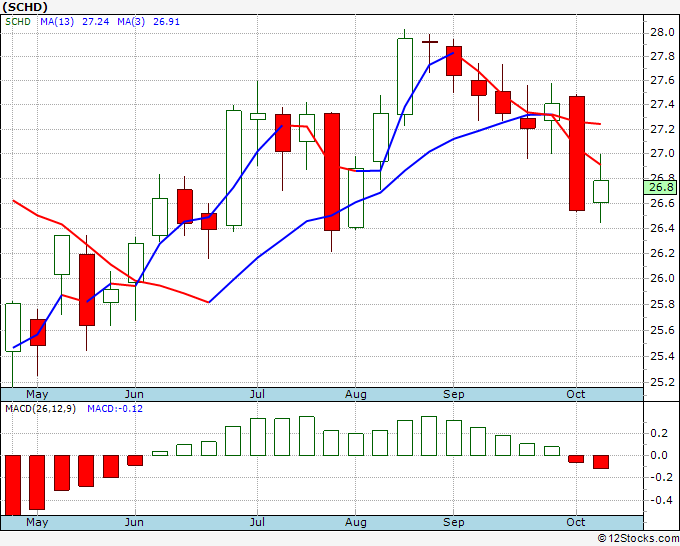Click the 26.6 price axis label
This screenshot has width=680, height=546.
(662, 203)
